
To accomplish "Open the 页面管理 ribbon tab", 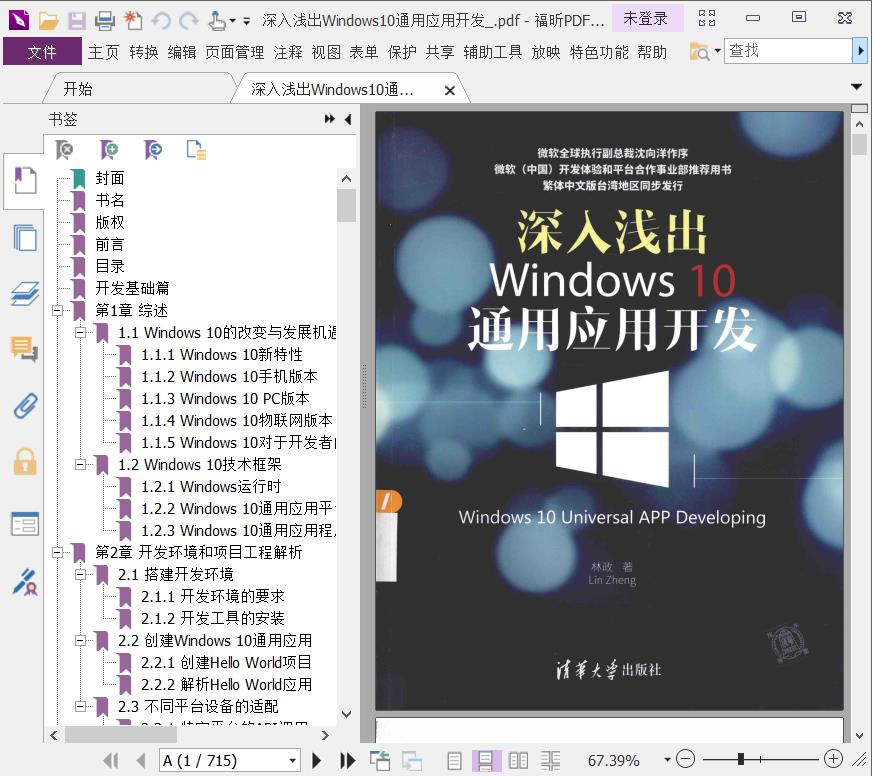I will (x=235, y=52).
